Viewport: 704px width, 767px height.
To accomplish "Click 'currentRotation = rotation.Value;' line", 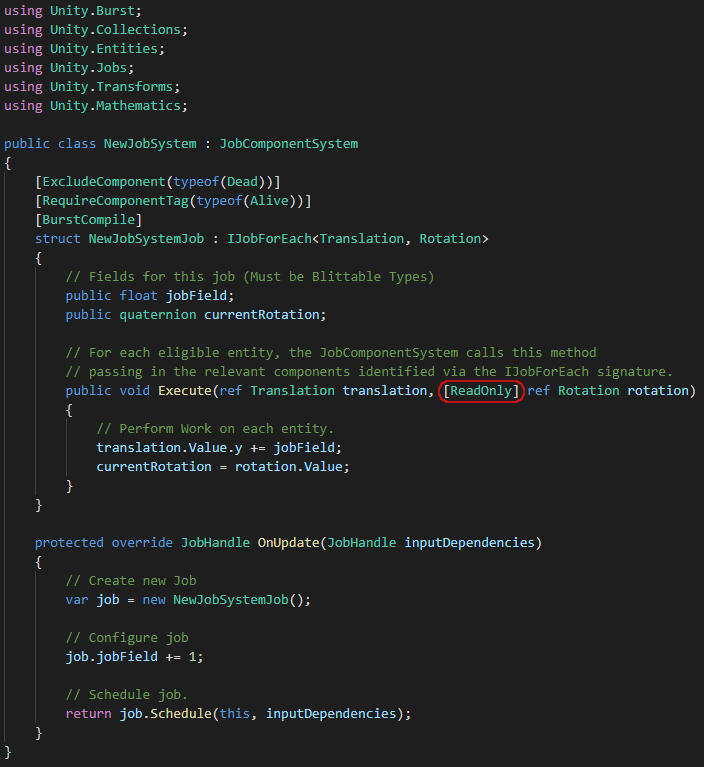I will (223, 467).
